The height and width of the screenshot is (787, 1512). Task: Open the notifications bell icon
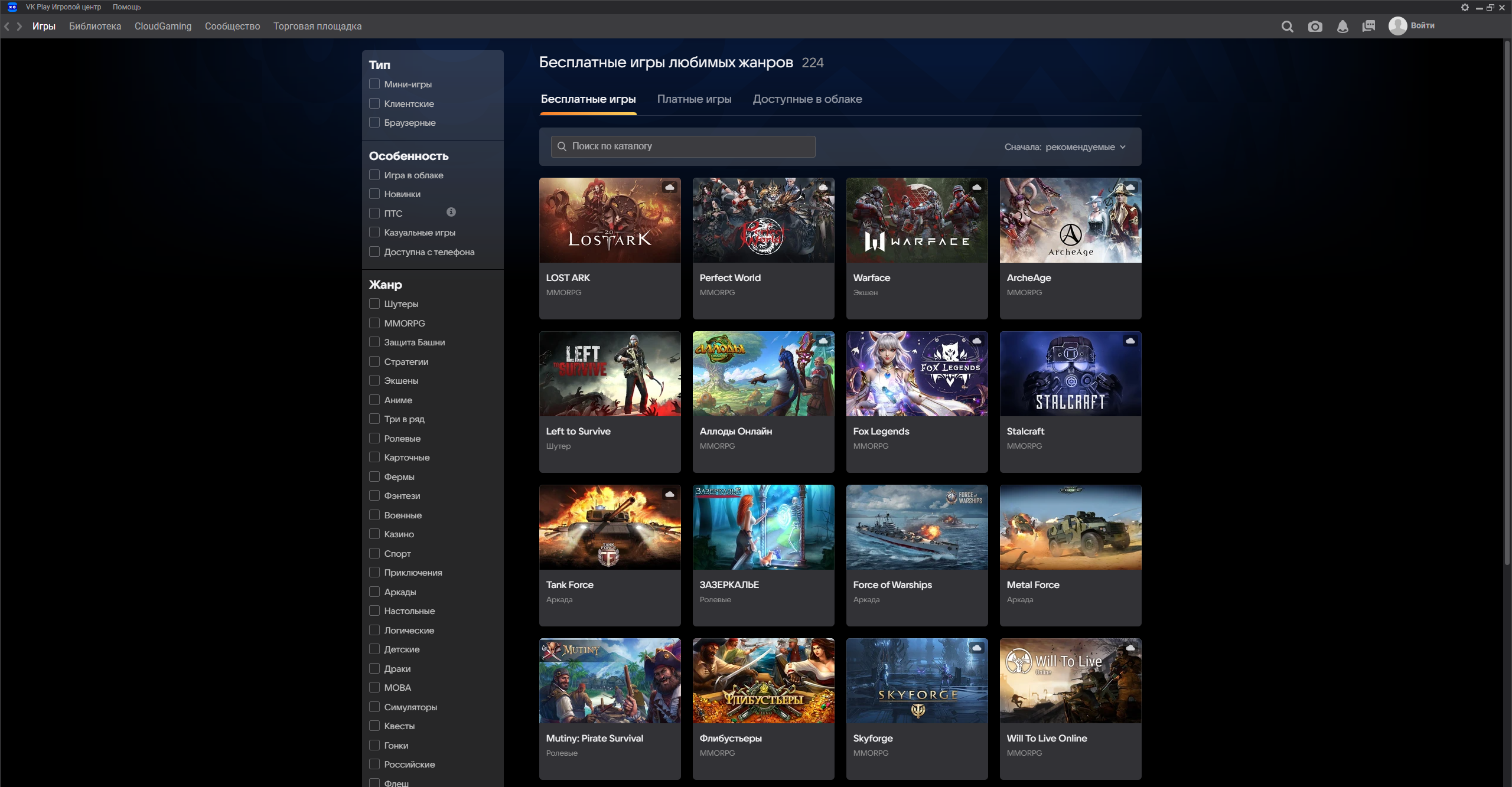[x=1342, y=27]
